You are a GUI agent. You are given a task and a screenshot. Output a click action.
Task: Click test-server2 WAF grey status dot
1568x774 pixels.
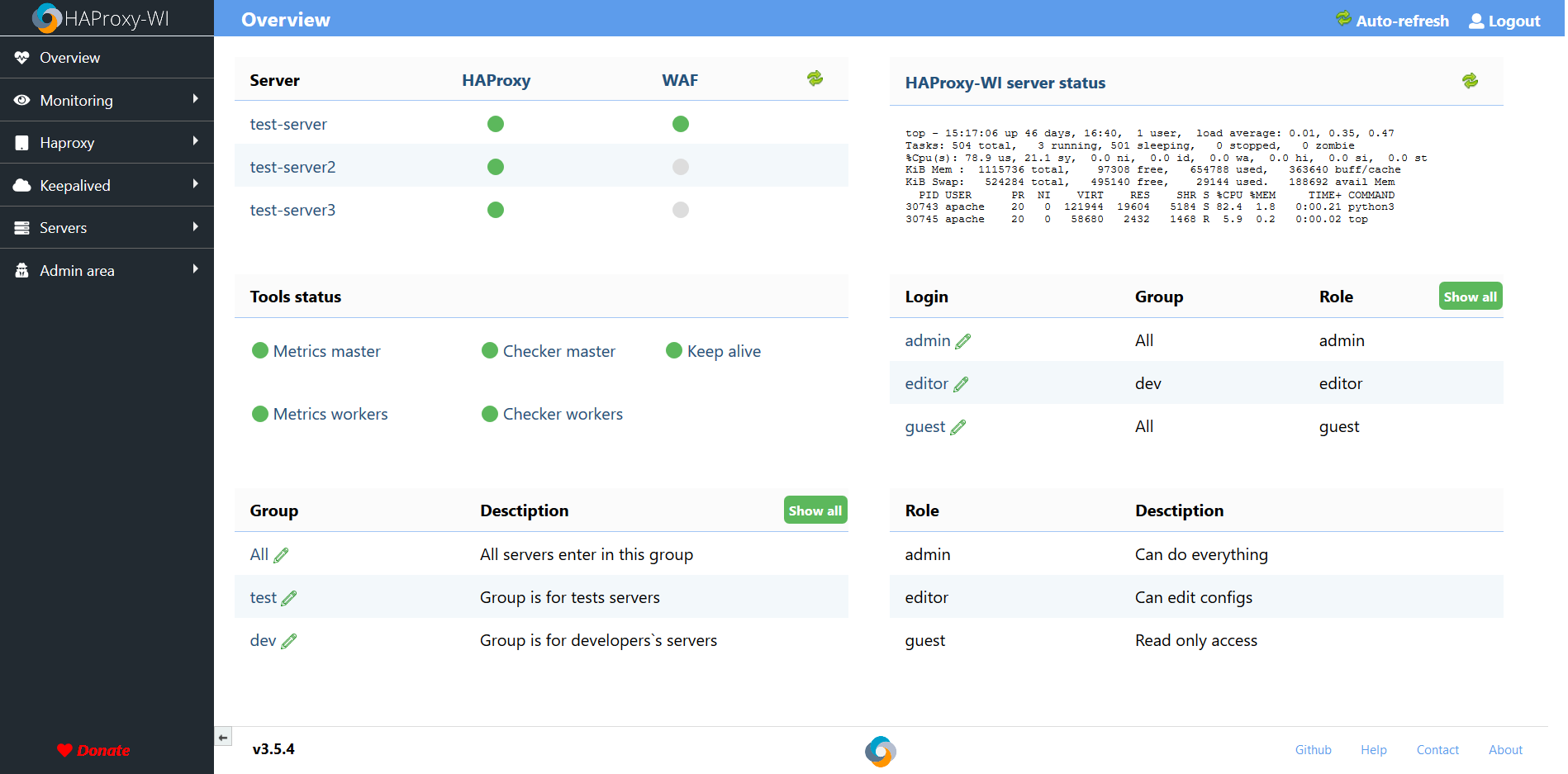point(681,167)
